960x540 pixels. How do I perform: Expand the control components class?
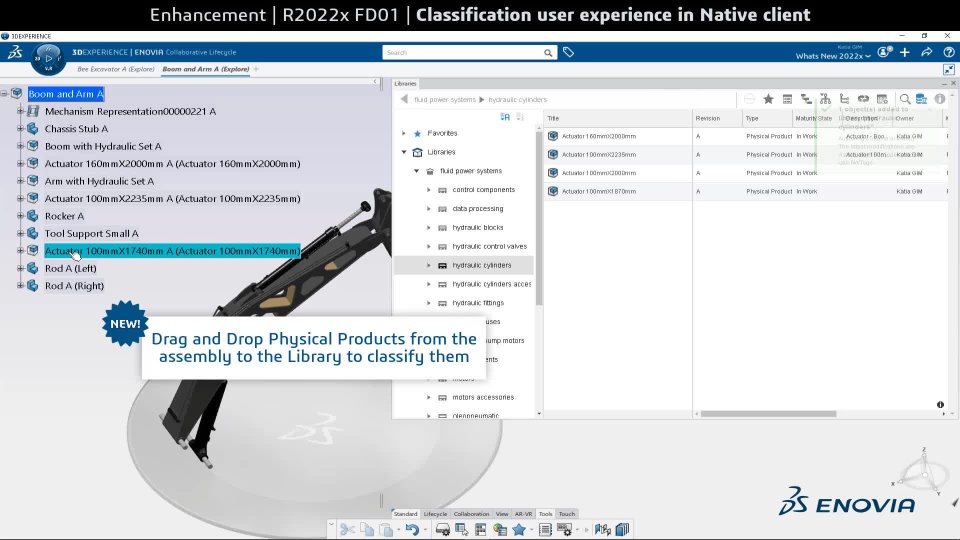(429, 190)
